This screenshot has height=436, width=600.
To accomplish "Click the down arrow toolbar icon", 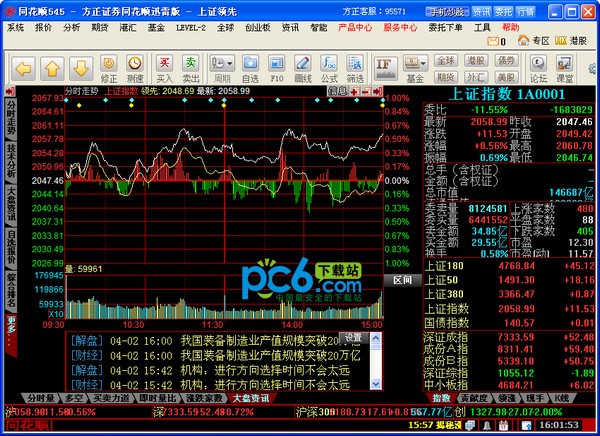I will (x=81, y=69).
